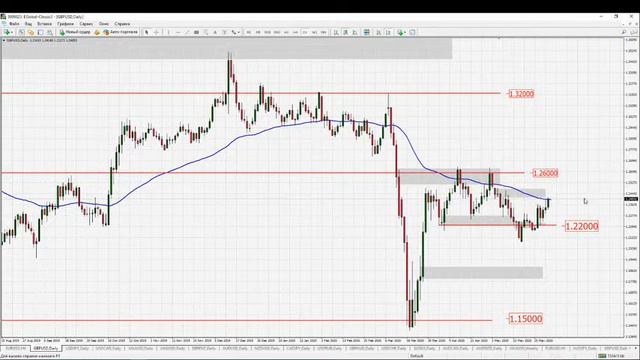Image resolution: width=640 pixels, height=360 pixels.
Task: Open the Графики menu
Action: click(x=65, y=24)
